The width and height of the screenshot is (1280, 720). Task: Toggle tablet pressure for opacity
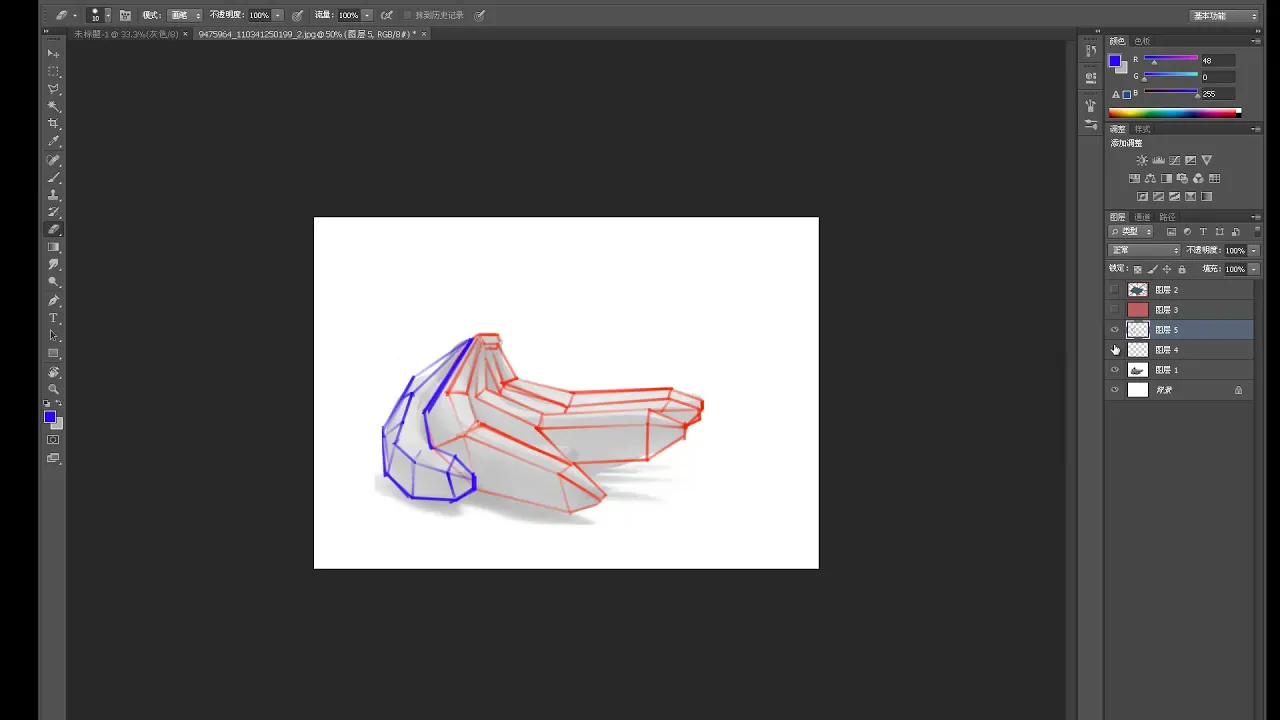(x=297, y=16)
